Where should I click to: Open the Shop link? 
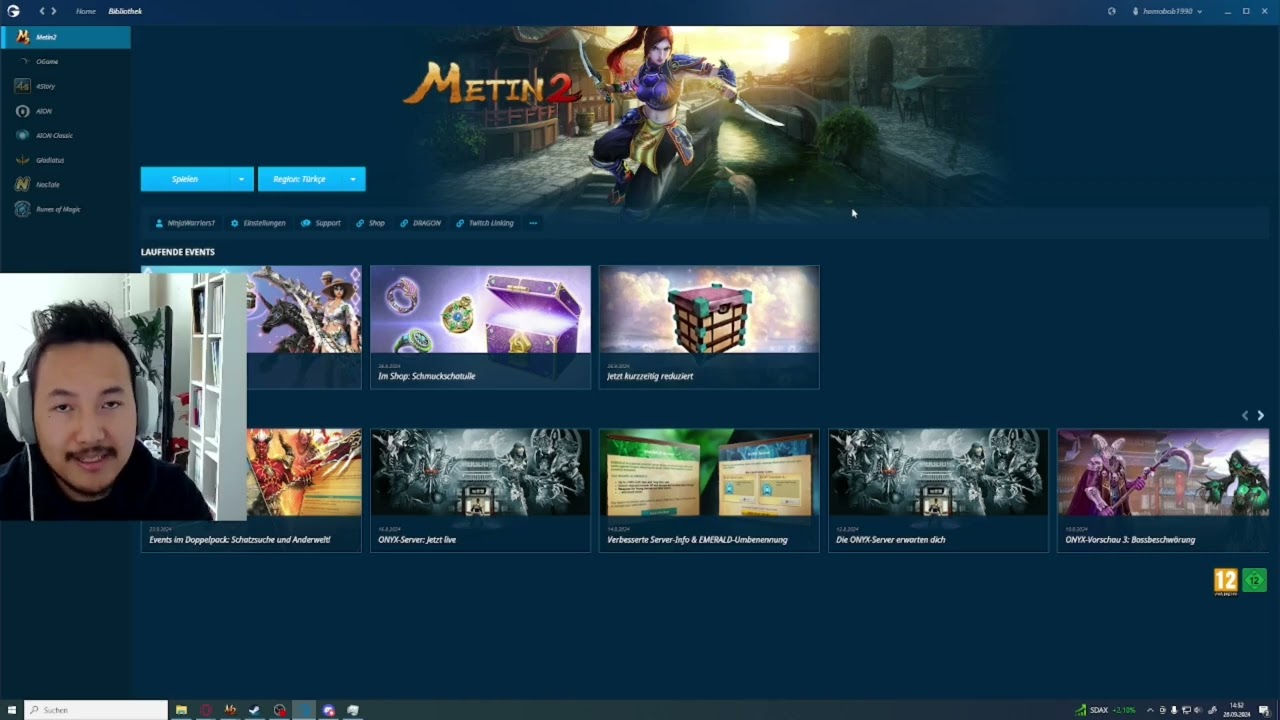[x=370, y=223]
